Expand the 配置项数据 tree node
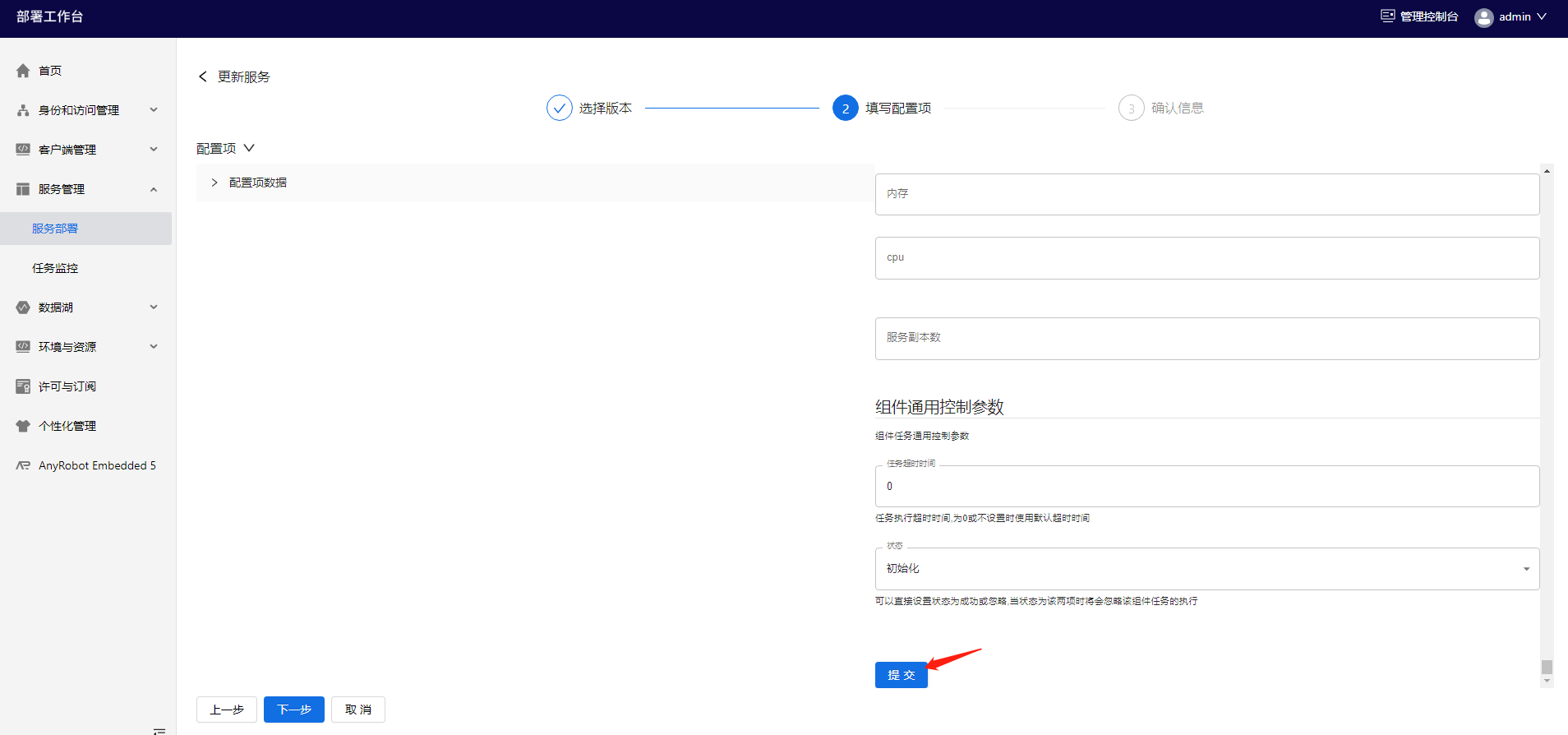 (214, 183)
